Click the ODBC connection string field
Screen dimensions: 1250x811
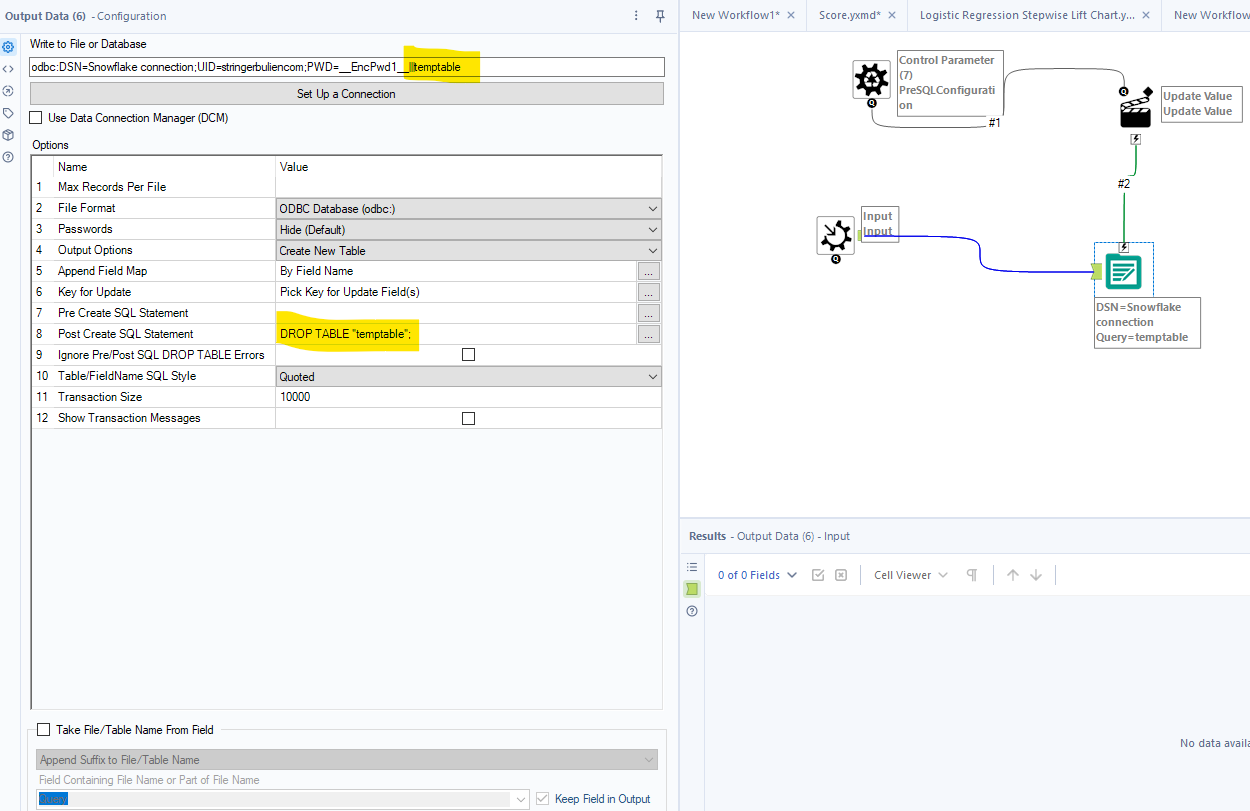point(345,66)
